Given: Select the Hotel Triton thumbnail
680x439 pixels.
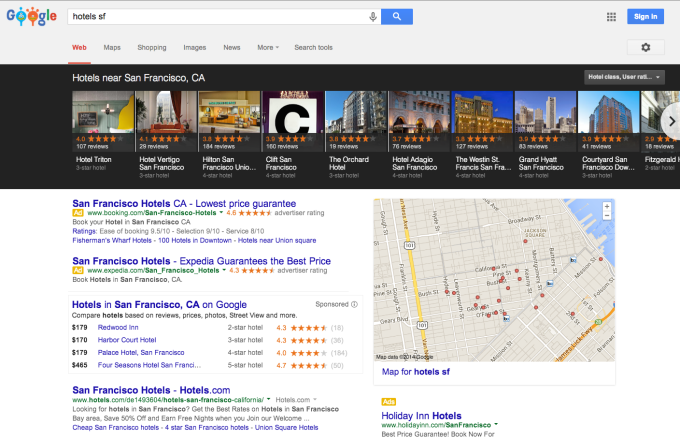Looking at the screenshot, I should tap(103, 121).
